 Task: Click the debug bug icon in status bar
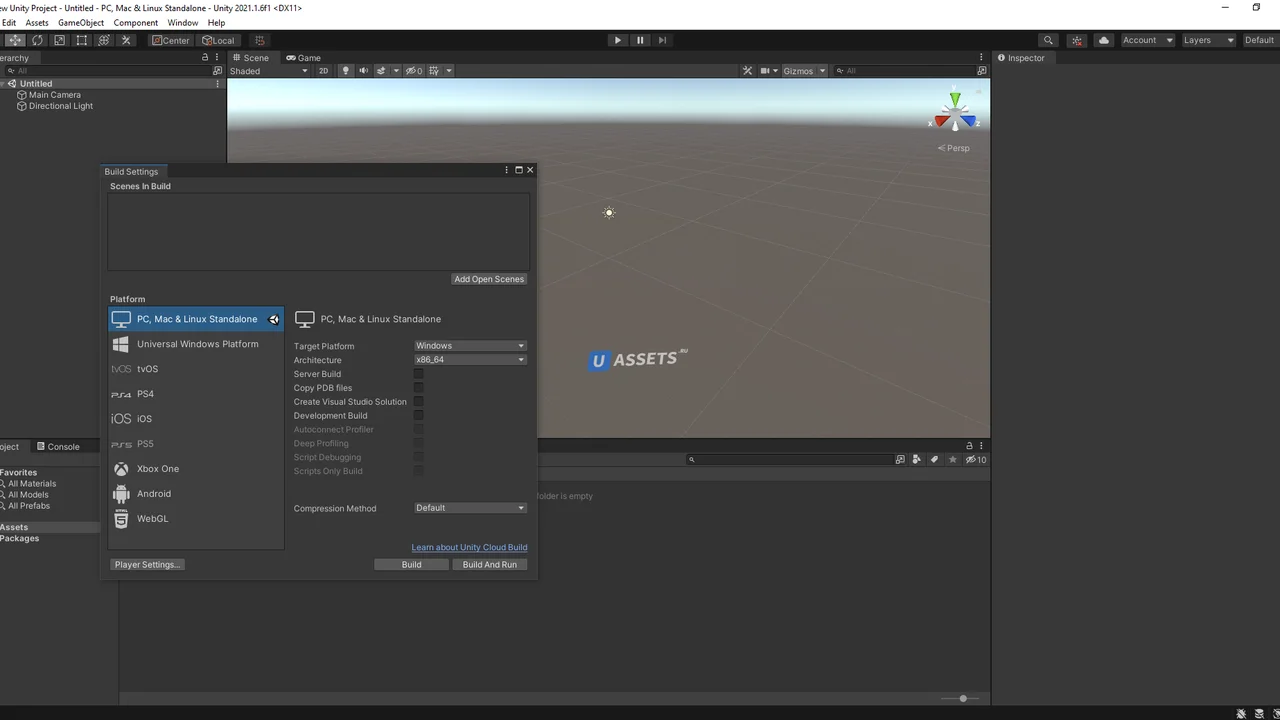1240,714
